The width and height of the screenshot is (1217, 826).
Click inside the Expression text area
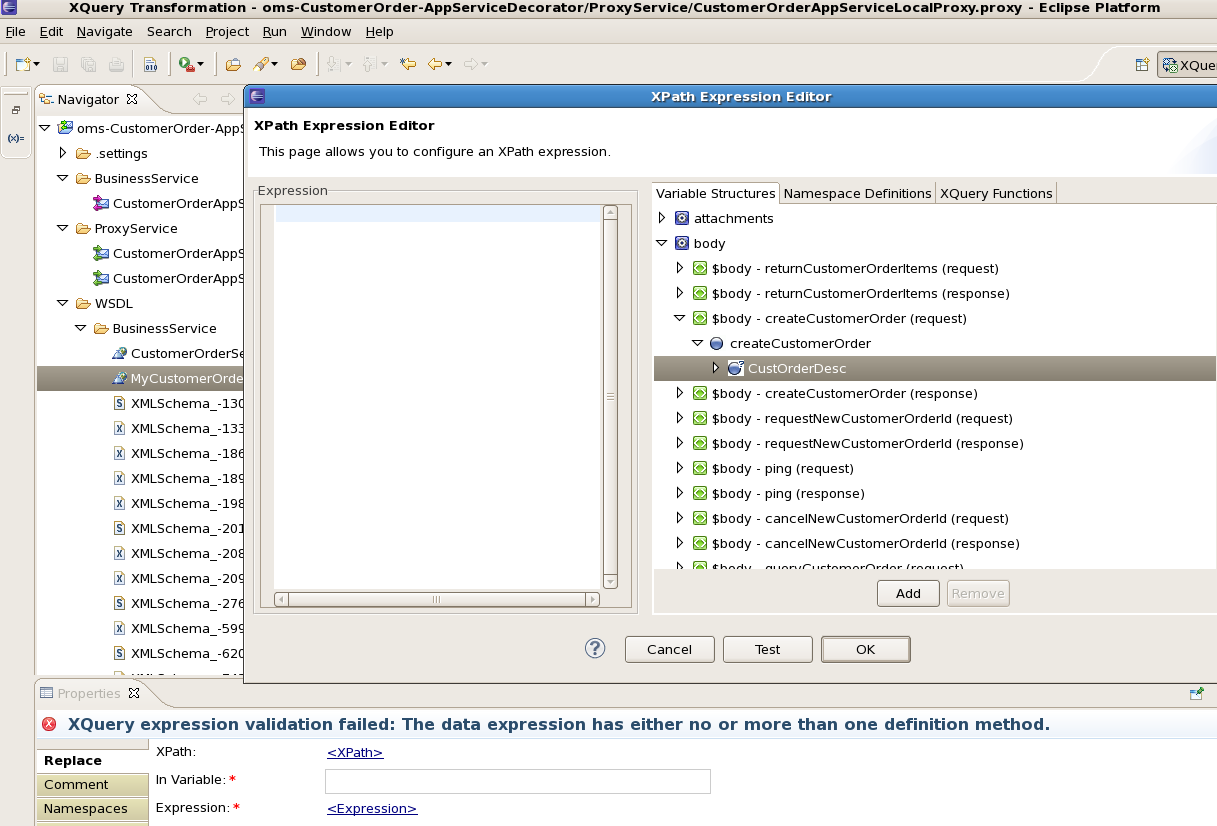point(438,397)
